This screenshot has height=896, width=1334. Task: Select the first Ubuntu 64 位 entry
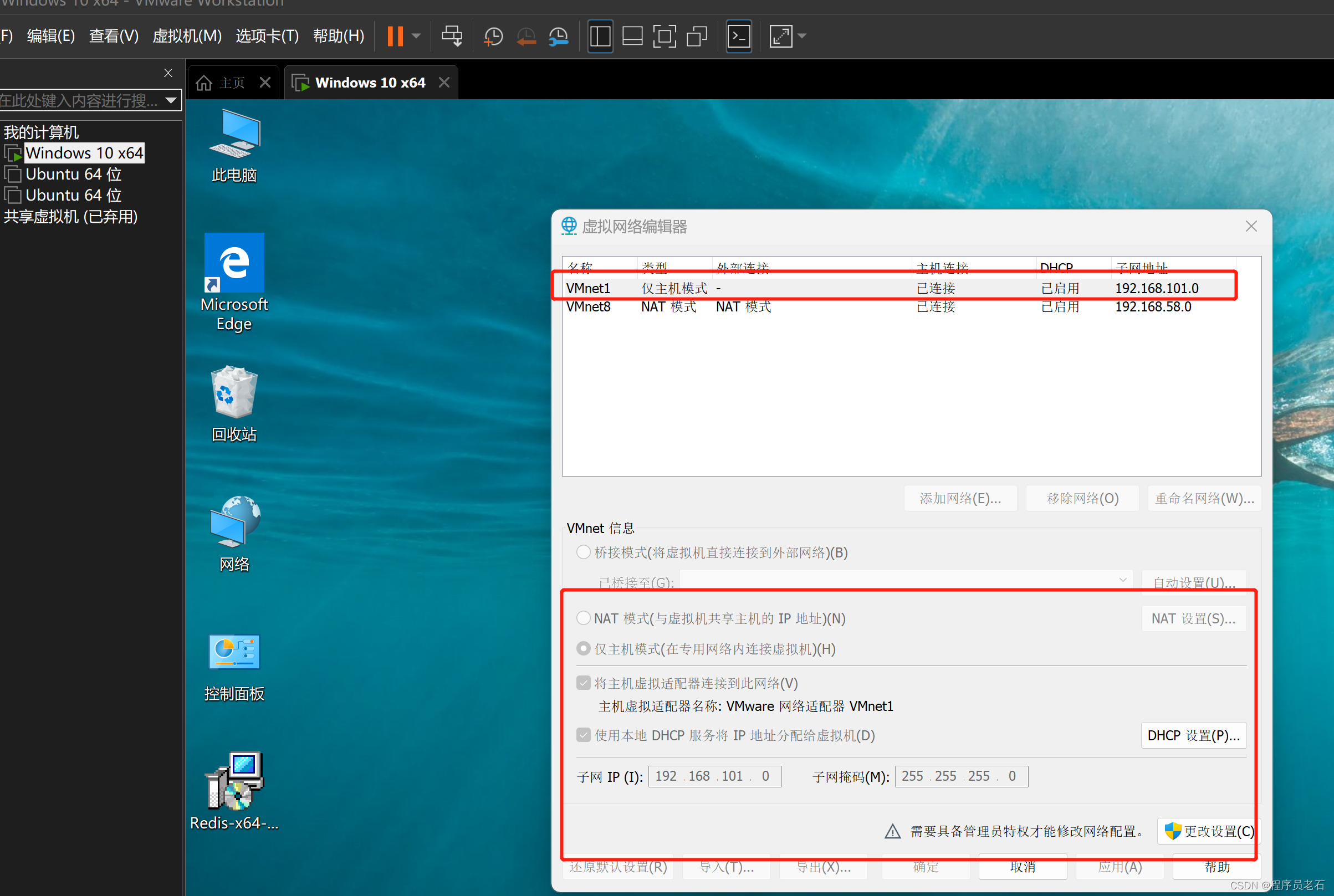coord(73,174)
